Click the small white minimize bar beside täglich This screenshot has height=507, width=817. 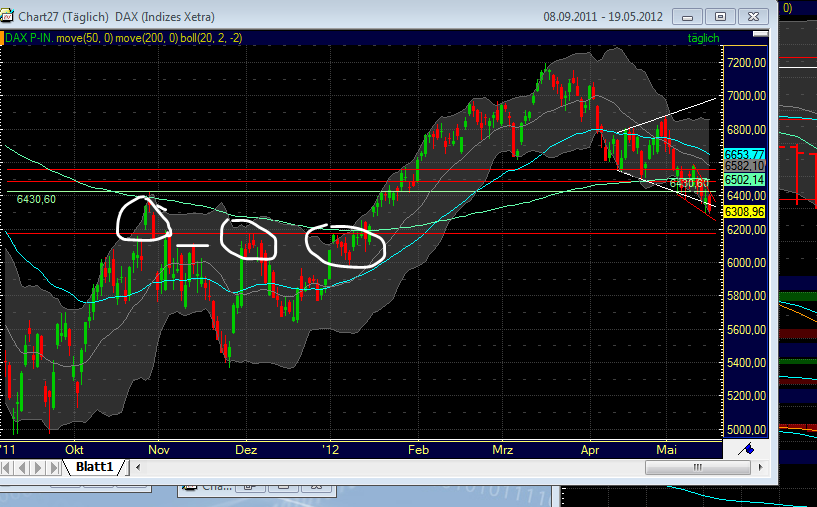761,33
